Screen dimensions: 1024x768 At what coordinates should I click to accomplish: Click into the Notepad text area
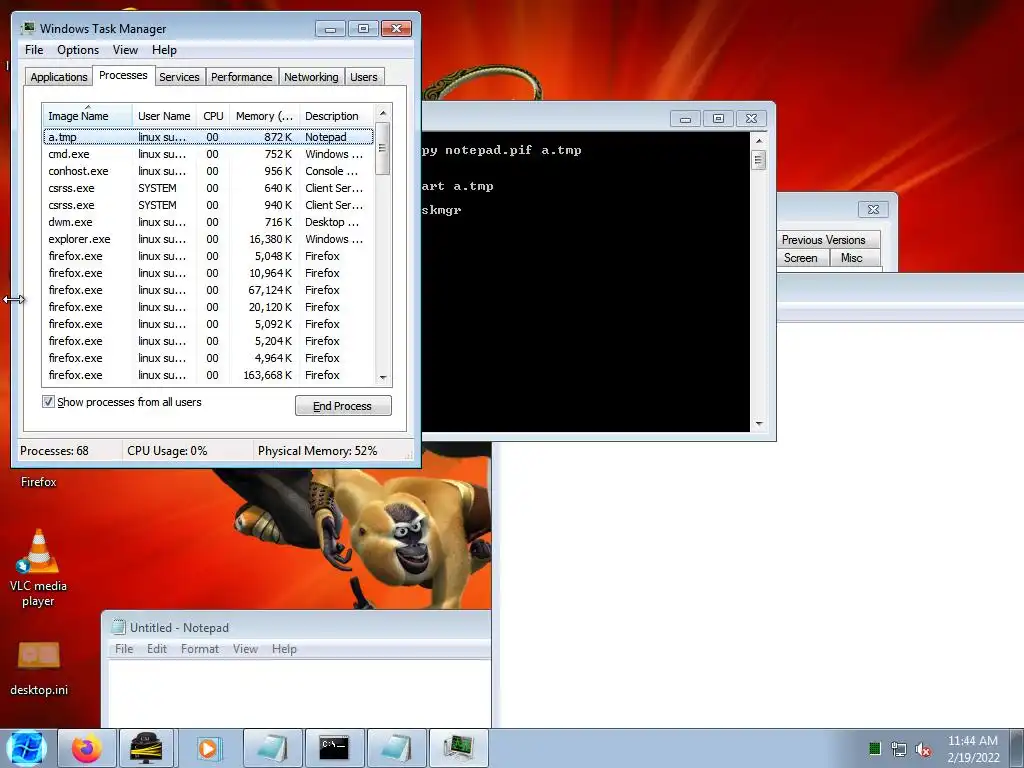click(x=299, y=692)
